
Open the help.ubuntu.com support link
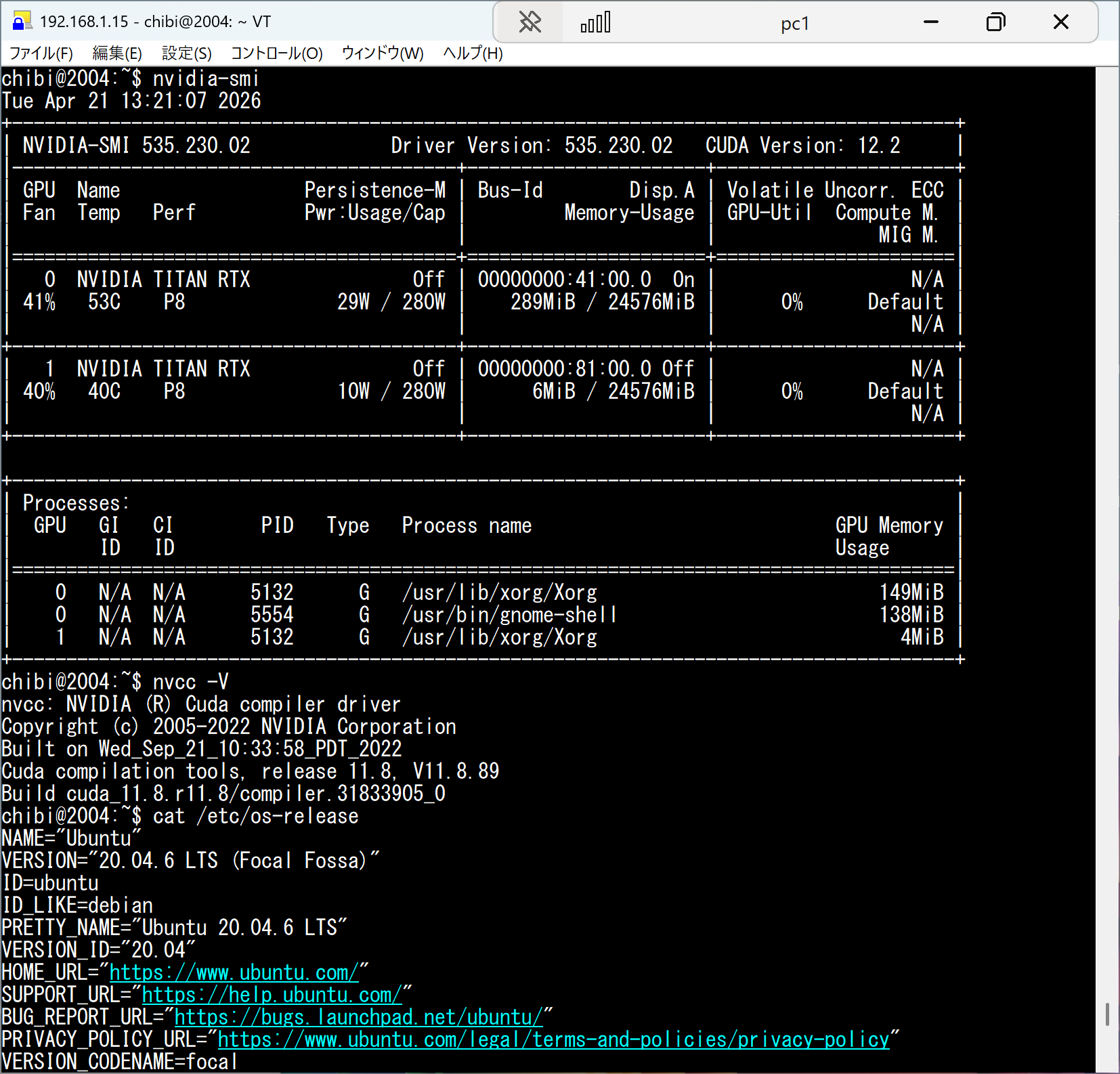272,995
